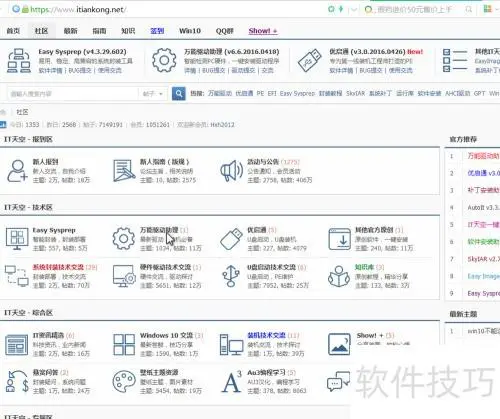500x419 pixels.
Task: Open 新人指南 via its document-hammer icon
Action: pos(124,171)
